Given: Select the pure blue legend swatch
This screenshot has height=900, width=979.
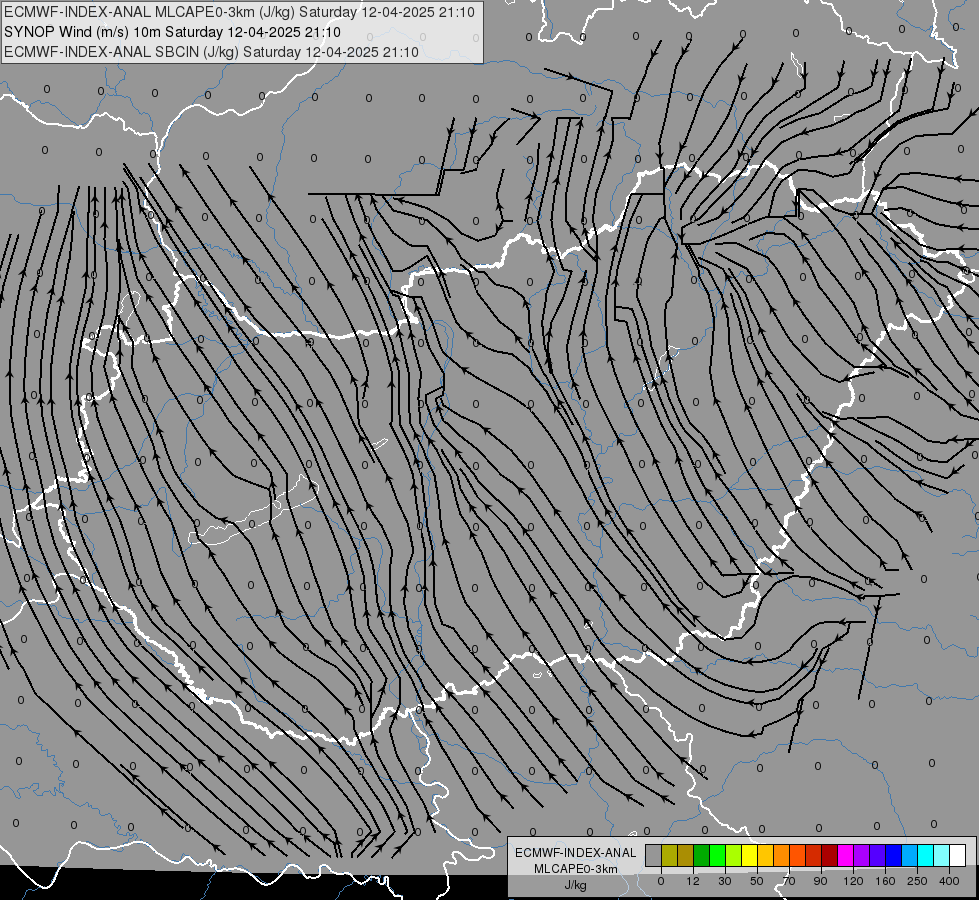Looking at the screenshot, I should pos(893,855).
